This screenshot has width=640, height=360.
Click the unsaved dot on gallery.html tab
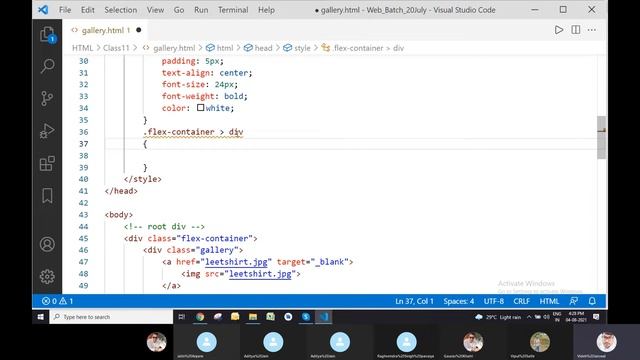pos(139,30)
